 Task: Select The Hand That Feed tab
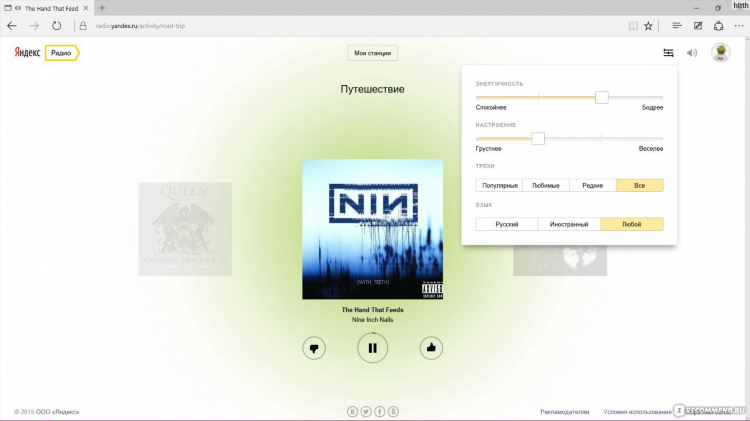click(46, 8)
